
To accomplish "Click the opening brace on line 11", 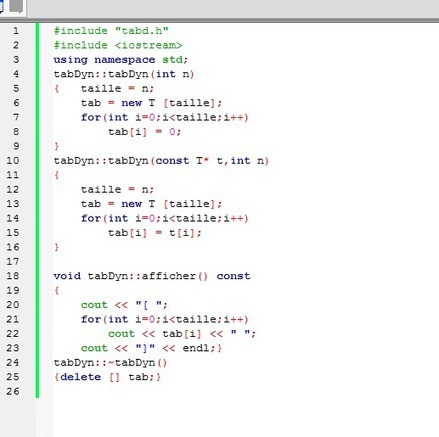I will [x=57, y=175].
